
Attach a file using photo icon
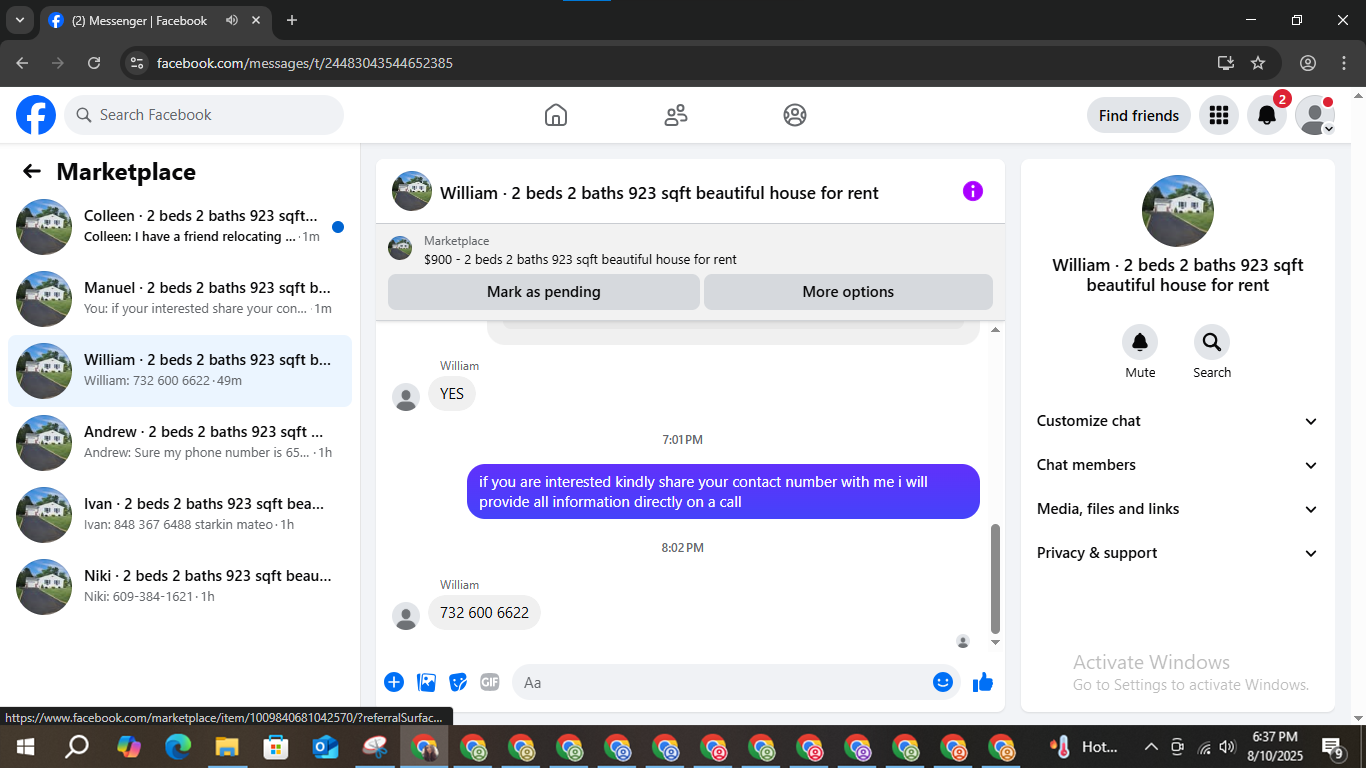[427, 682]
